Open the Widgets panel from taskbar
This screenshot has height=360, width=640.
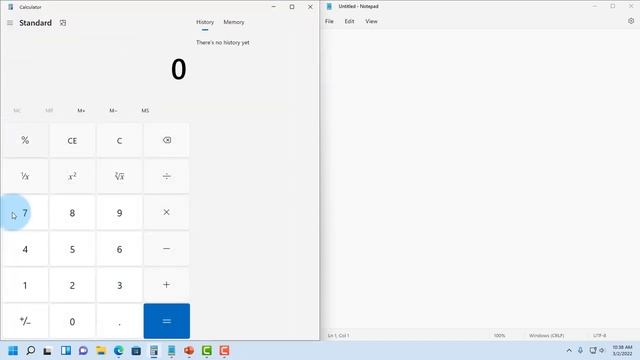tap(66, 351)
